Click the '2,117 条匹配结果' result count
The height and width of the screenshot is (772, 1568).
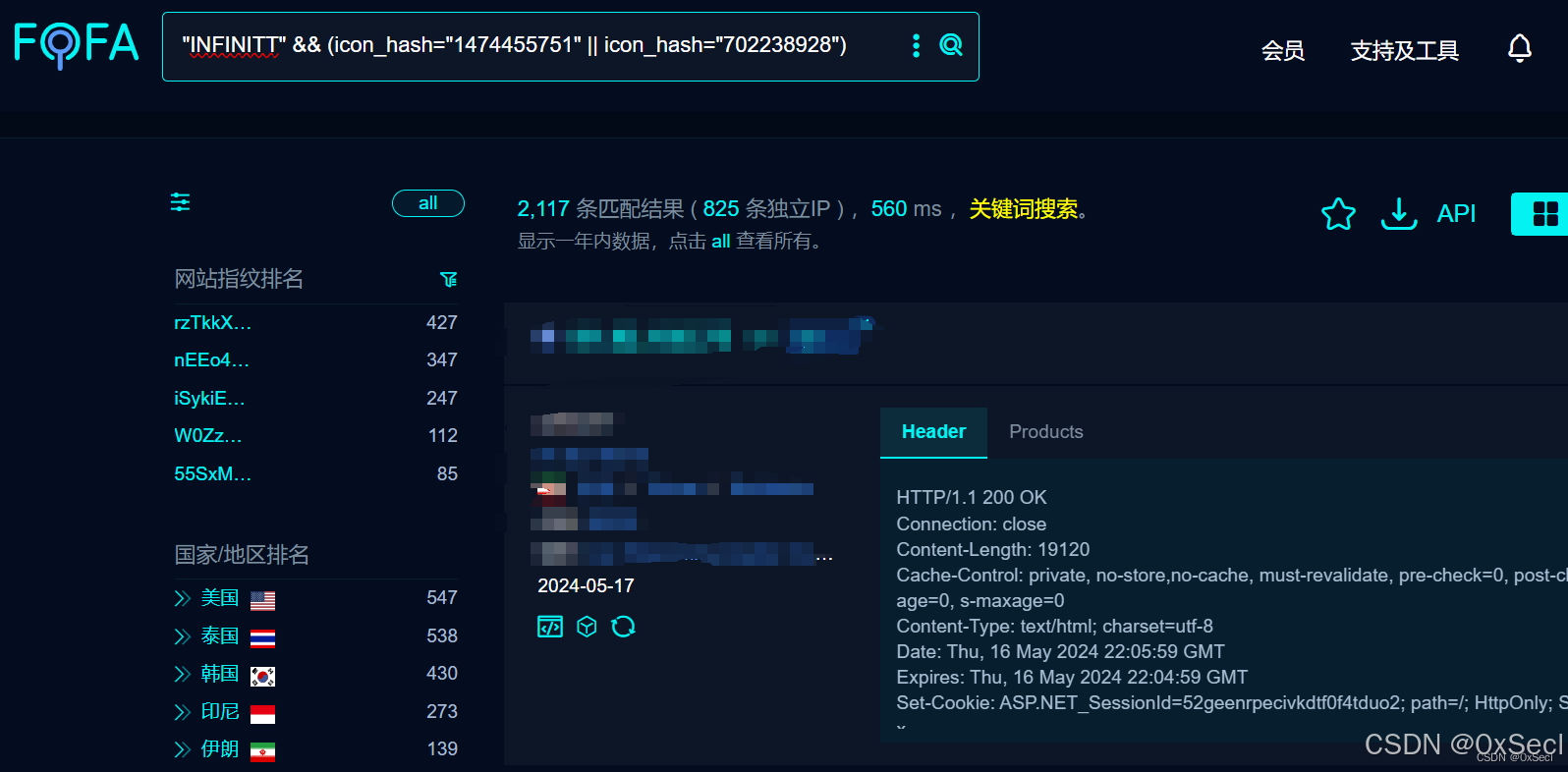[x=600, y=209]
